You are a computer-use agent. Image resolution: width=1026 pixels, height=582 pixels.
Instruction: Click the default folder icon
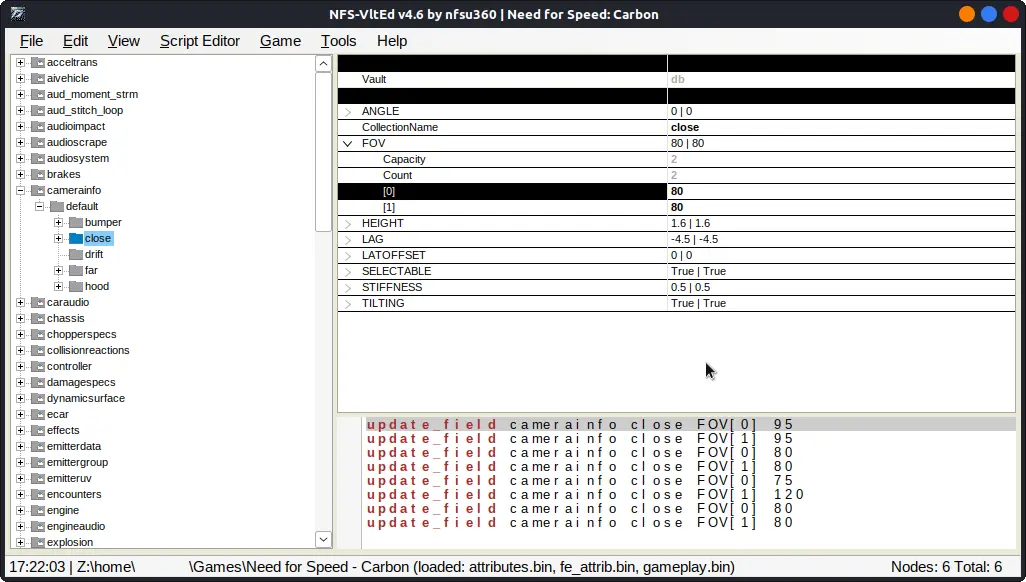pyautogui.click(x=57, y=206)
